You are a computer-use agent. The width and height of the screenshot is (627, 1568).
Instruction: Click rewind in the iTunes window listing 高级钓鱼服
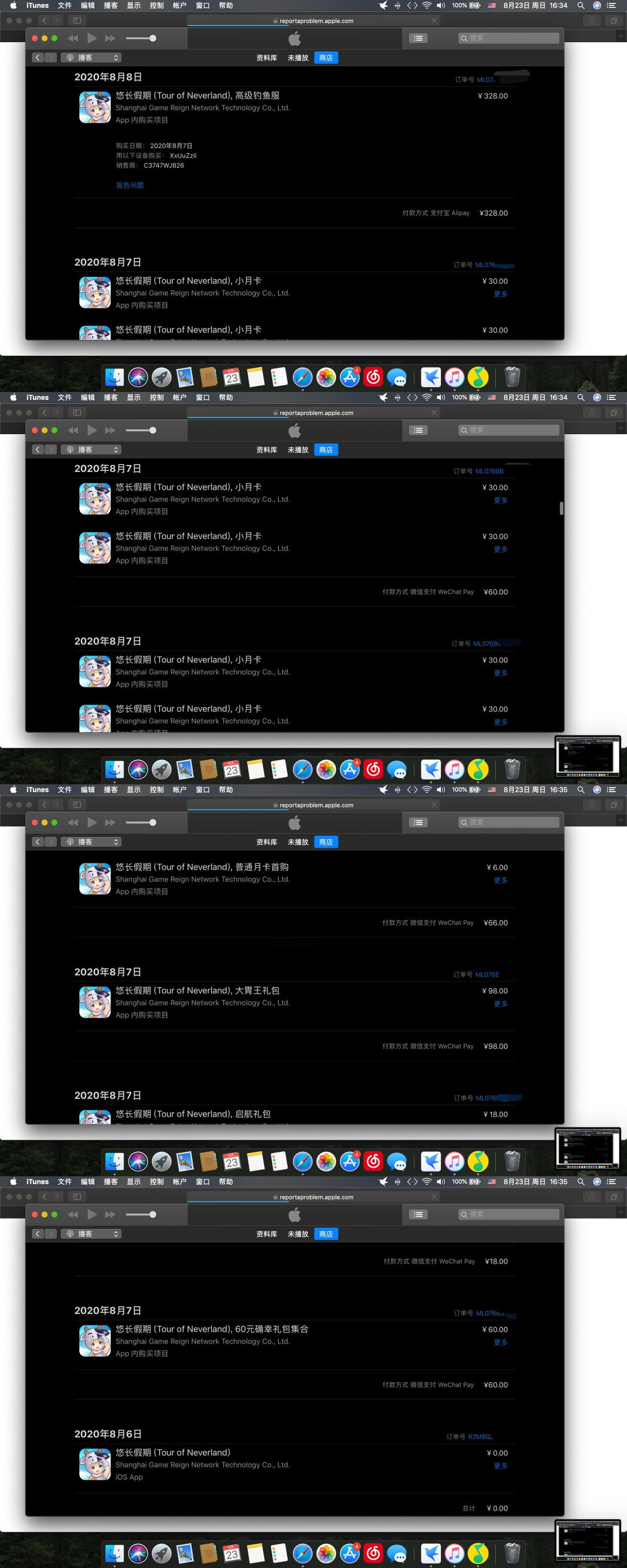pyautogui.click(x=73, y=38)
